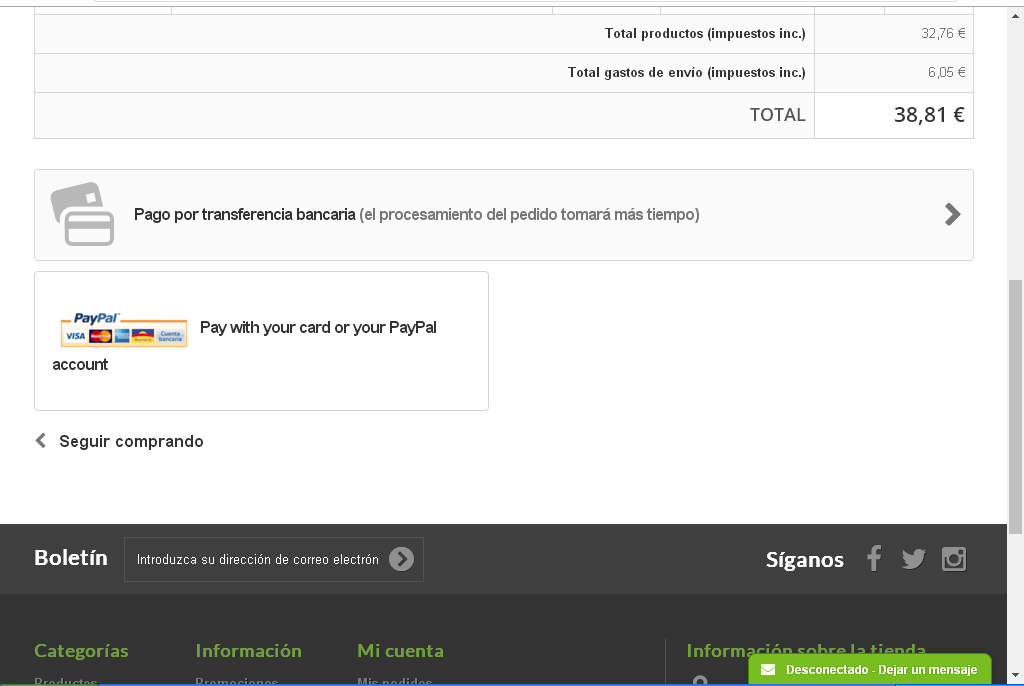Open the Twitter social link icon

point(913,559)
